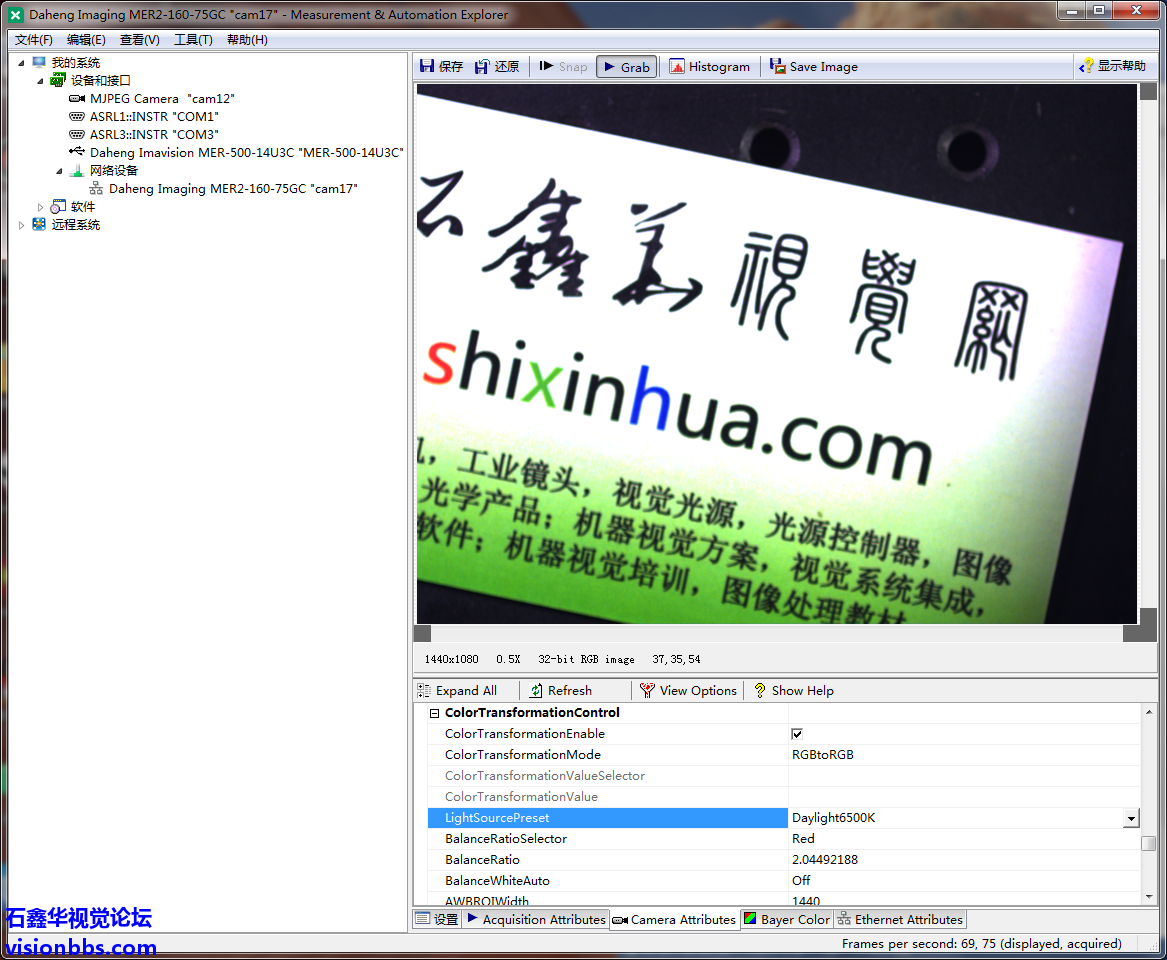Click the 我的系统 computer icon
This screenshot has width=1167, height=960.
tap(39, 63)
